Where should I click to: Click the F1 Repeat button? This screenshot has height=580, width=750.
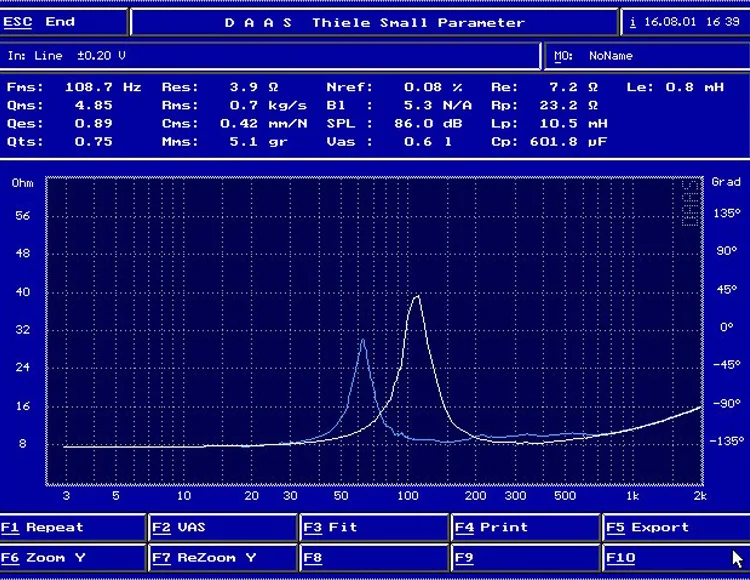(73, 528)
